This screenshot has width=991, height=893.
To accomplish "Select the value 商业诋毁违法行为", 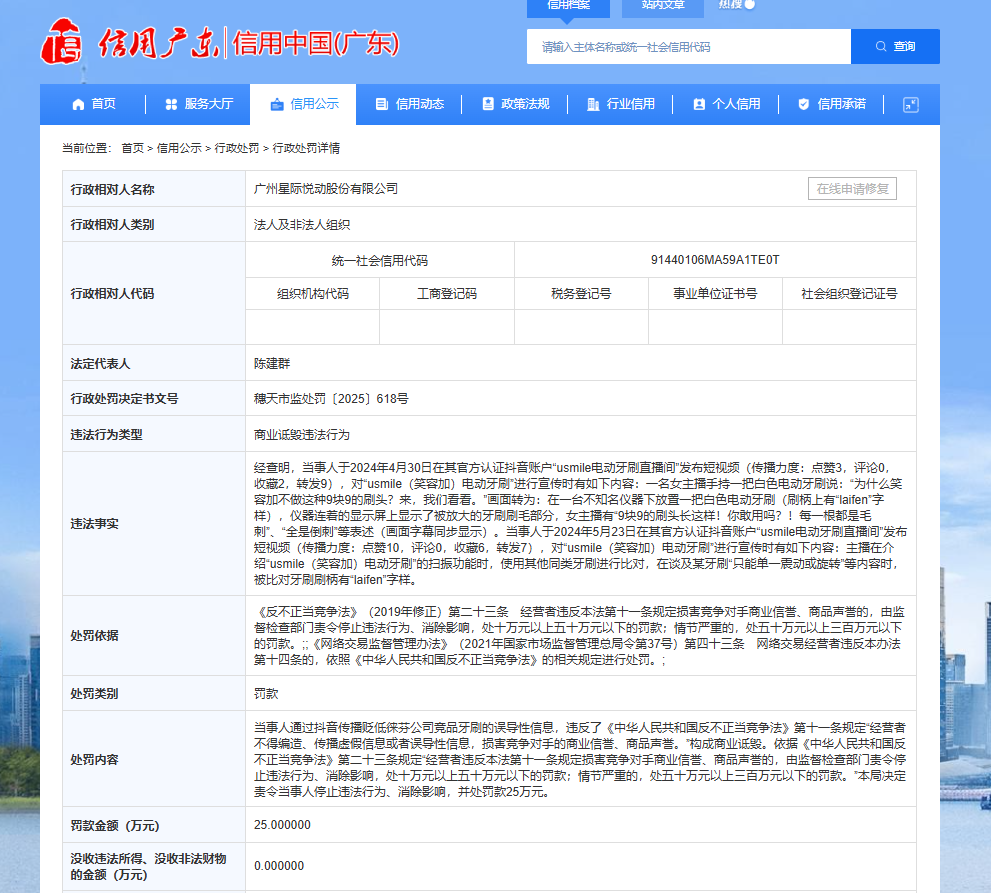I will (x=302, y=435).
